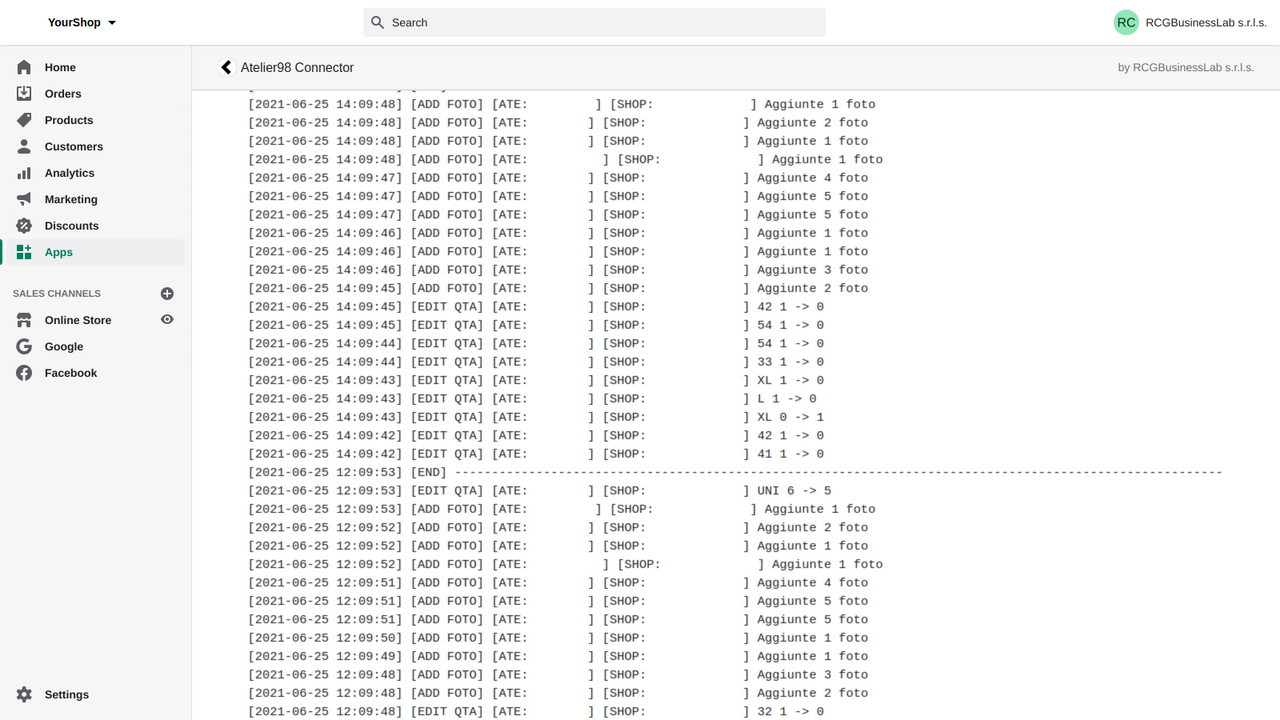
Task: Click the 12:09:53 [END] log line
Action: click(735, 472)
